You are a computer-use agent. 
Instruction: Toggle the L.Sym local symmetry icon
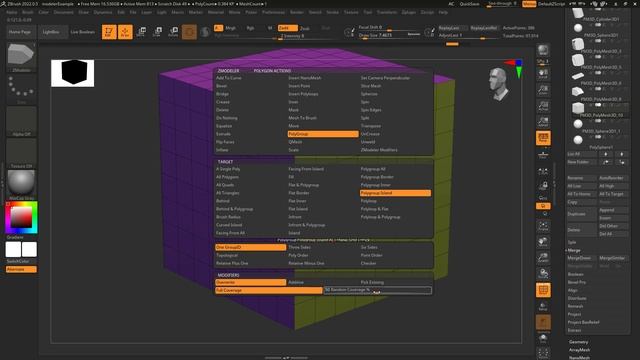click(x=543, y=172)
